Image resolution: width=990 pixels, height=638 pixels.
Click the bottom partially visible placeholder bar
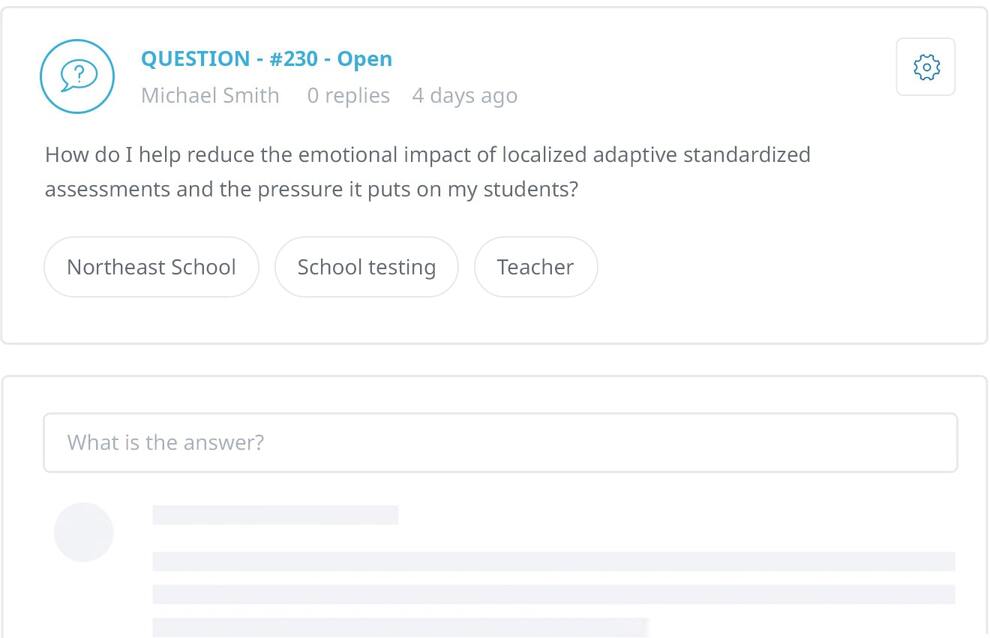coord(400,628)
